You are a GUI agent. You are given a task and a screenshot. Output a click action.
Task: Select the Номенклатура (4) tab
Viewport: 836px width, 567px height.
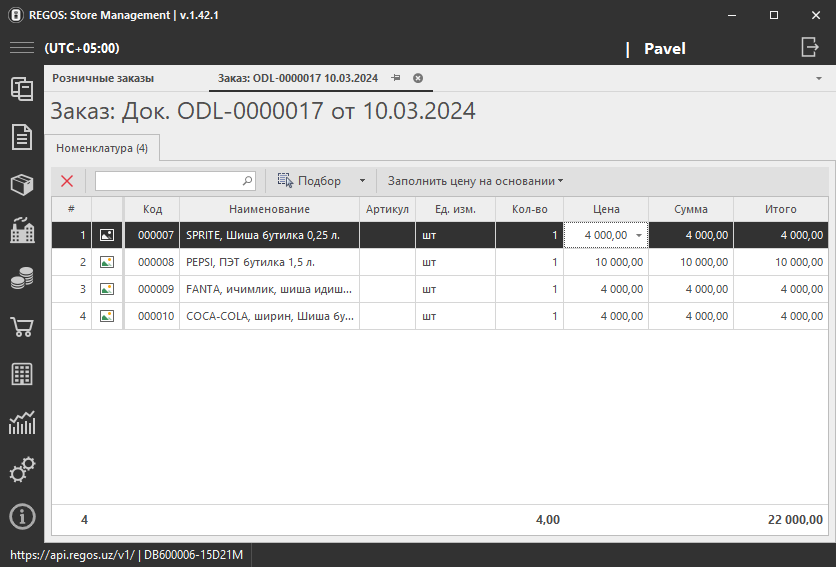[101, 148]
